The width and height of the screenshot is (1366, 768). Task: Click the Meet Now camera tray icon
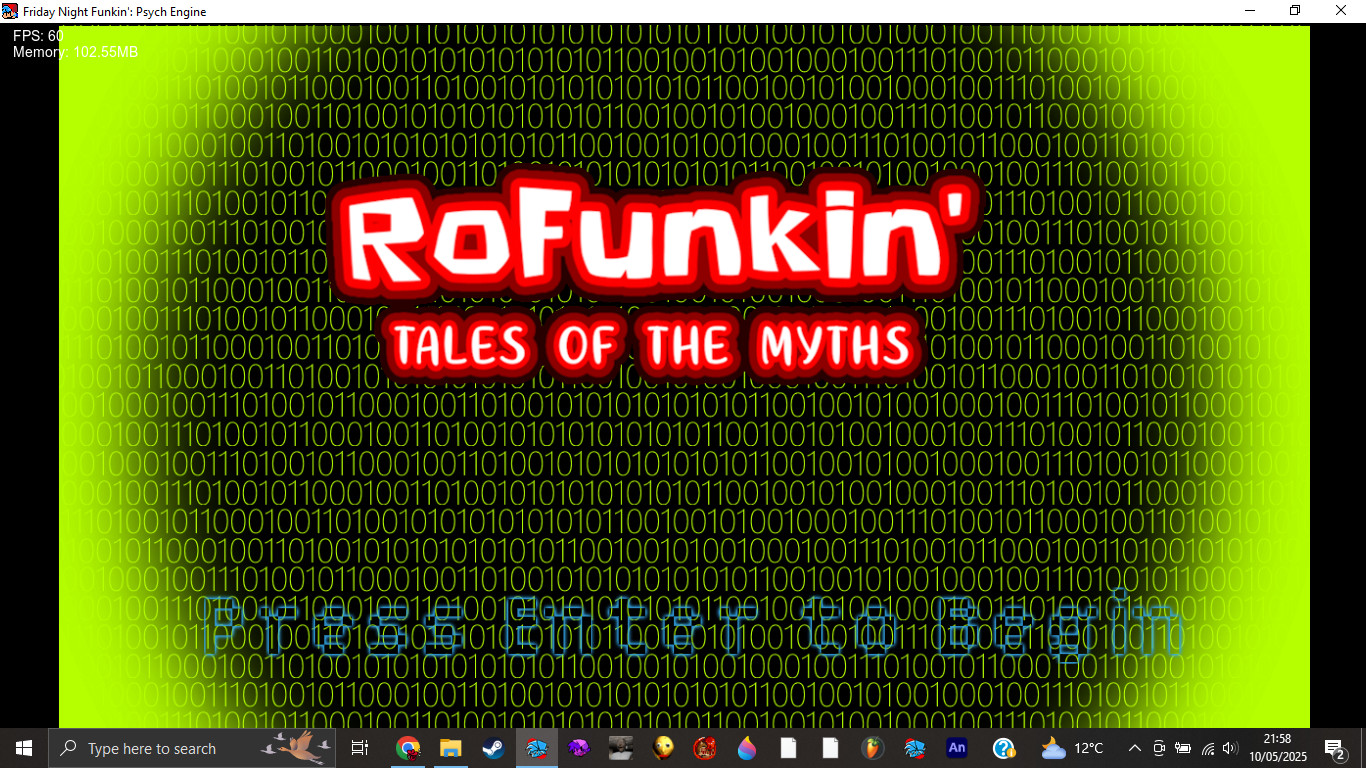coord(1159,748)
